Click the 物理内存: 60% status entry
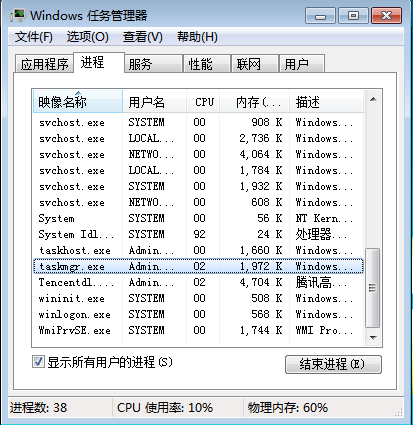Image resolution: width=413 pixels, height=425 pixels. pyautogui.click(x=288, y=408)
